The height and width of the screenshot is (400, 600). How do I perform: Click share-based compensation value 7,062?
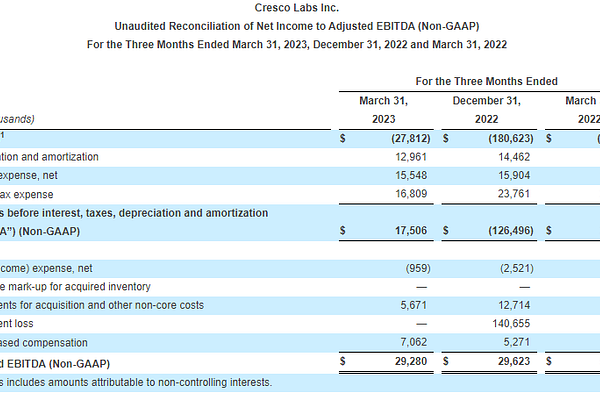(414, 342)
